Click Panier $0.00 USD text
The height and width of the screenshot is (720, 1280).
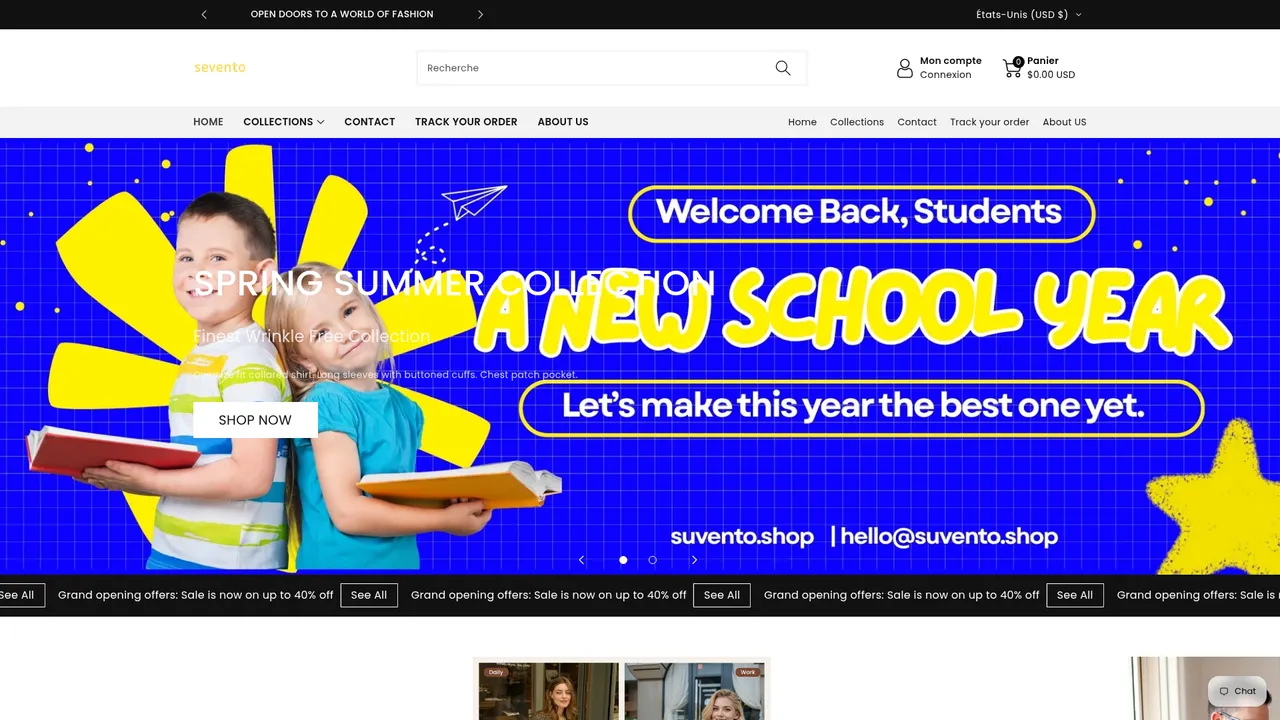click(1051, 68)
